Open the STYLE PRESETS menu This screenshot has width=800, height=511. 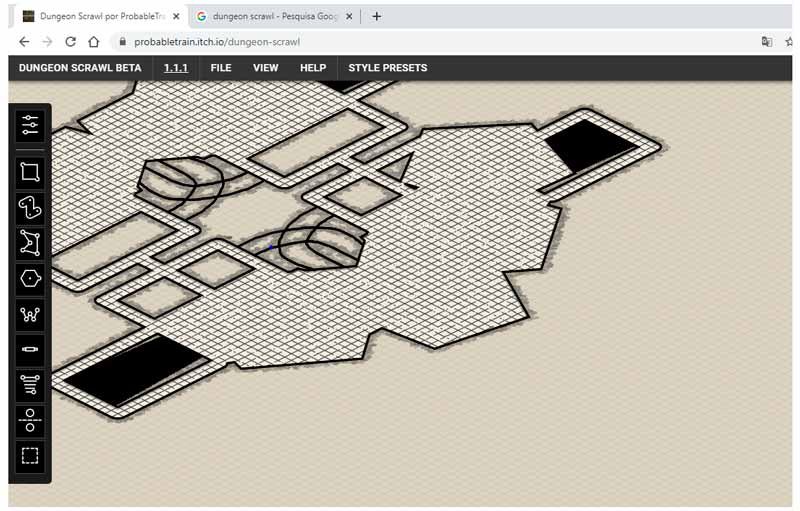click(x=387, y=68)
